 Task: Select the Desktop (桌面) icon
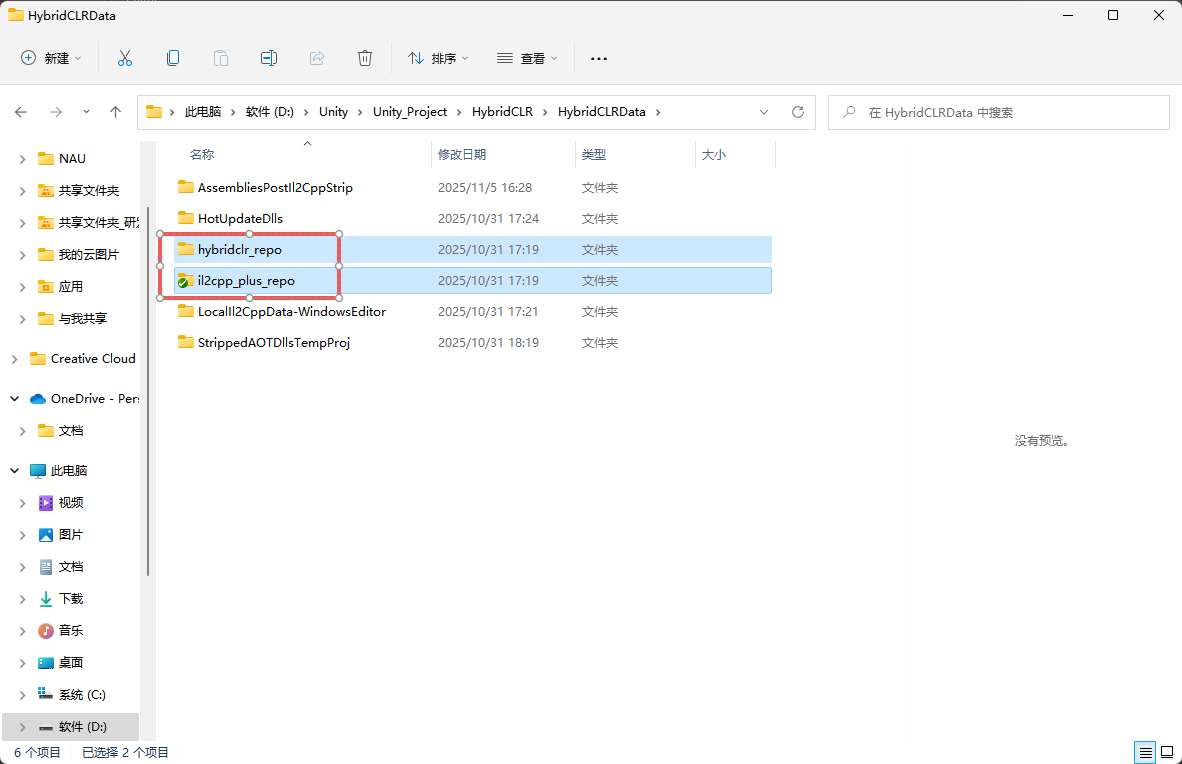click(46, 662)
